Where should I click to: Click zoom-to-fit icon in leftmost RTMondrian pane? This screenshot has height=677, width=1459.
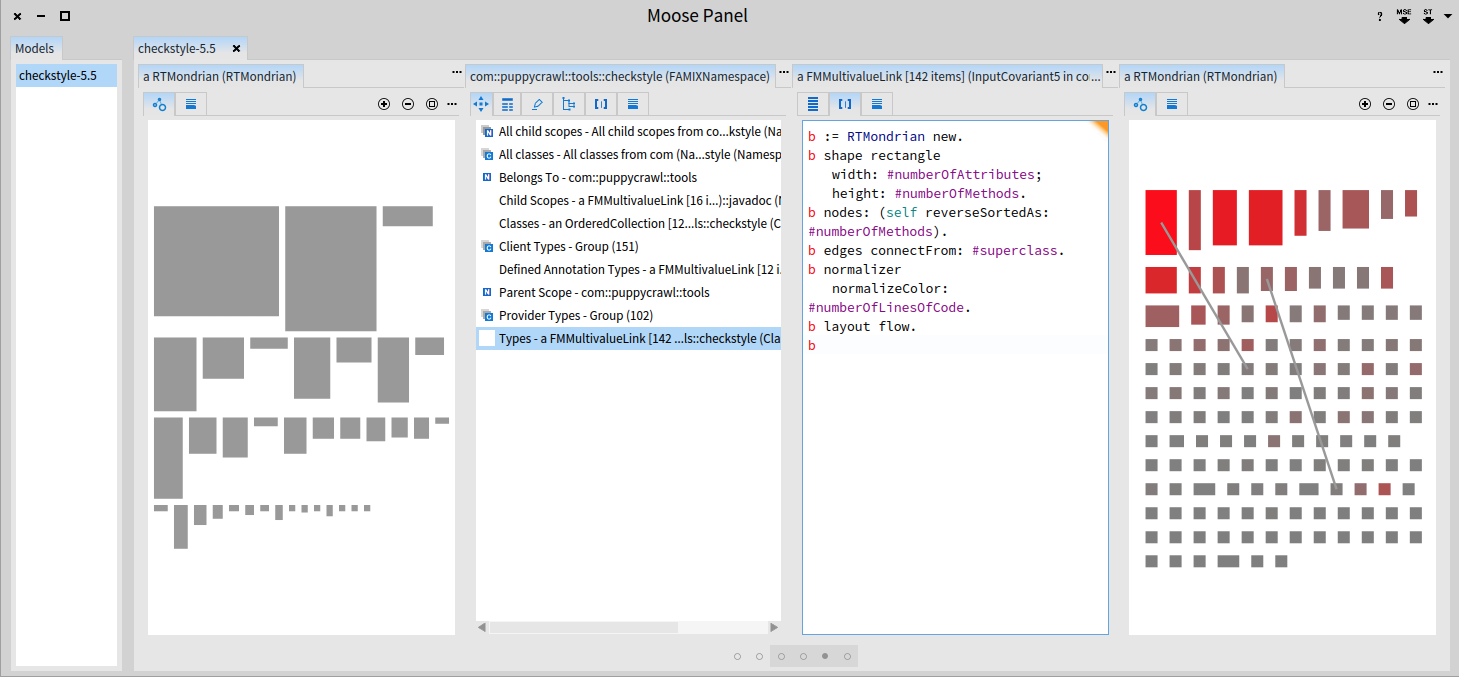pos(432,104)
